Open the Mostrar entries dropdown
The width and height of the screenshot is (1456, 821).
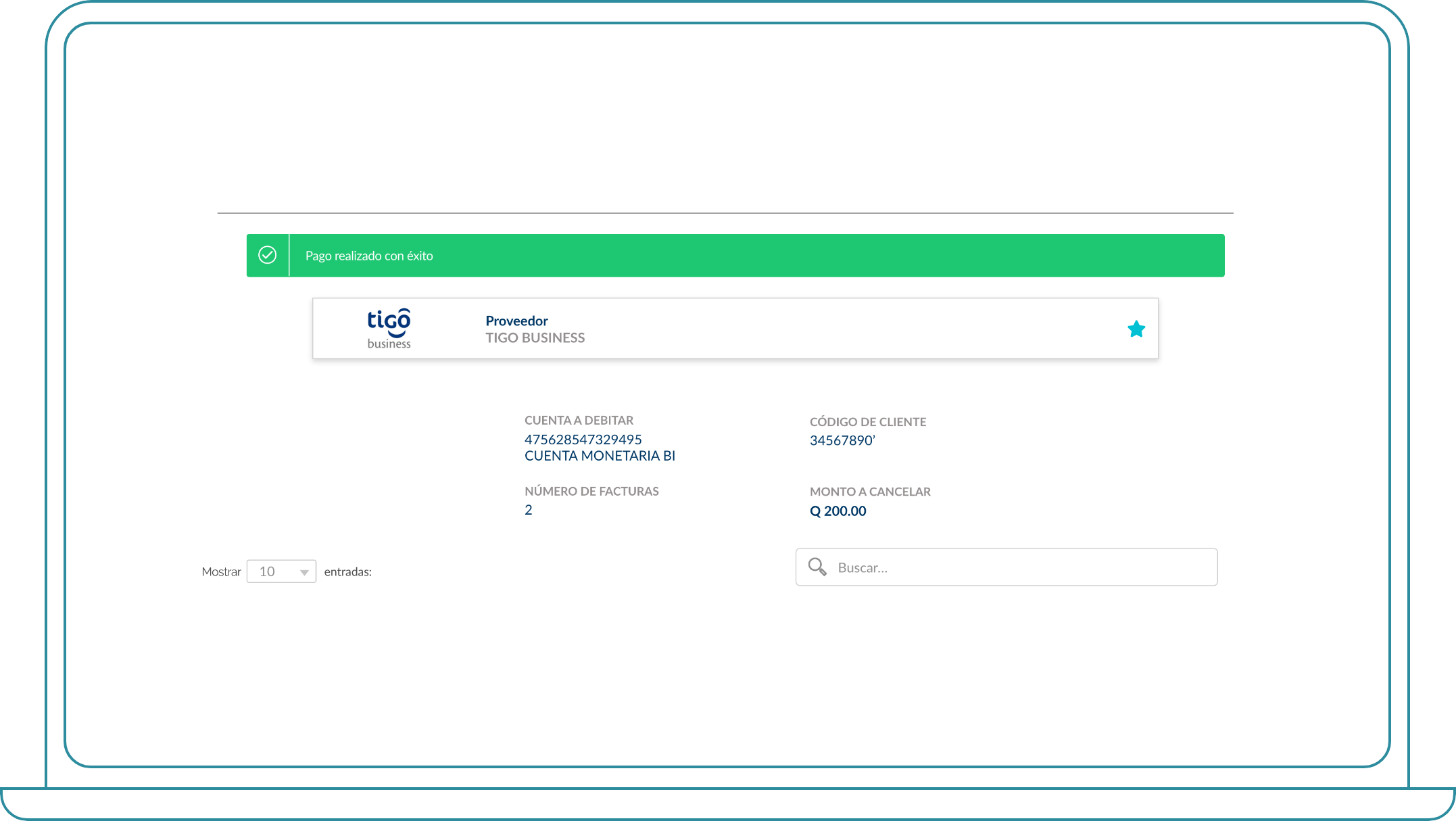(281, 571)
